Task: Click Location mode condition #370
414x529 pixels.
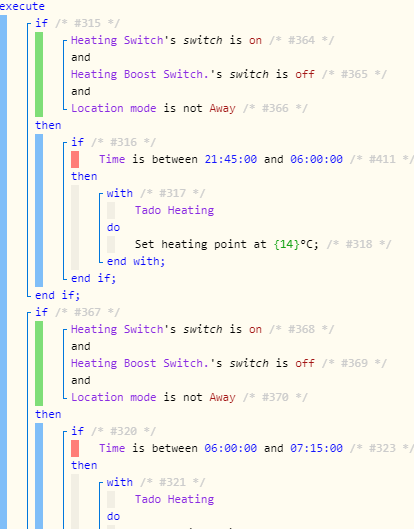Action: coord(189,397)
